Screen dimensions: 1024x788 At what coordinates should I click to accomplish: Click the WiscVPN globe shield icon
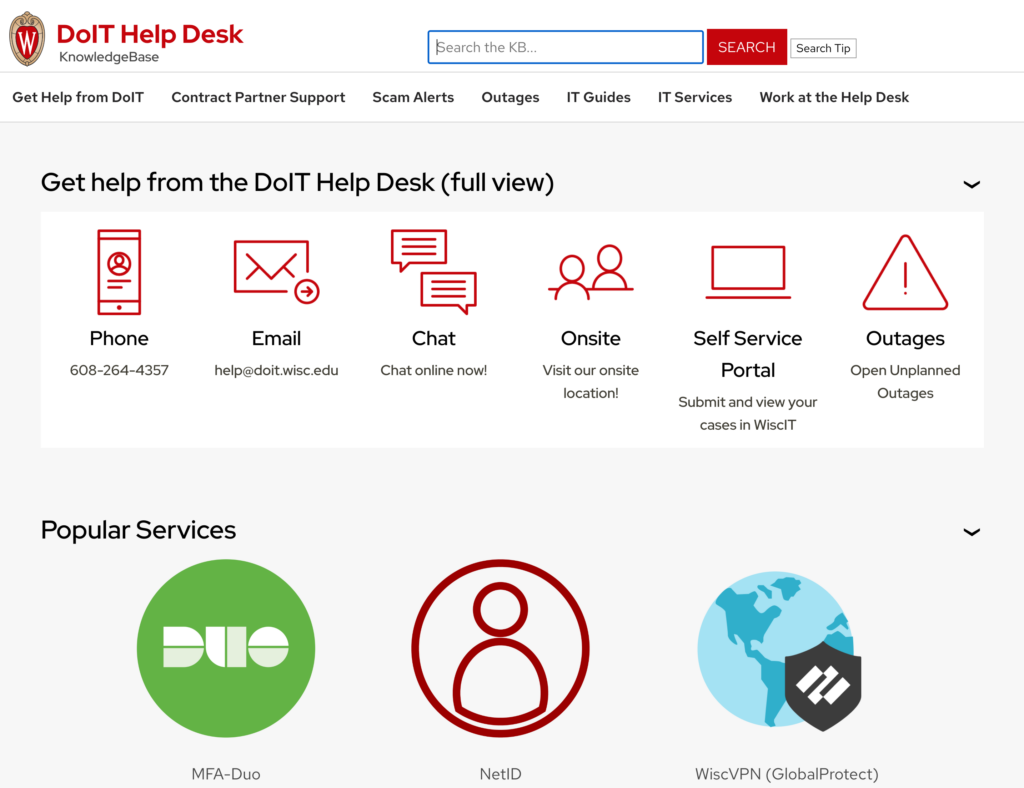click(x=779, y=651)
